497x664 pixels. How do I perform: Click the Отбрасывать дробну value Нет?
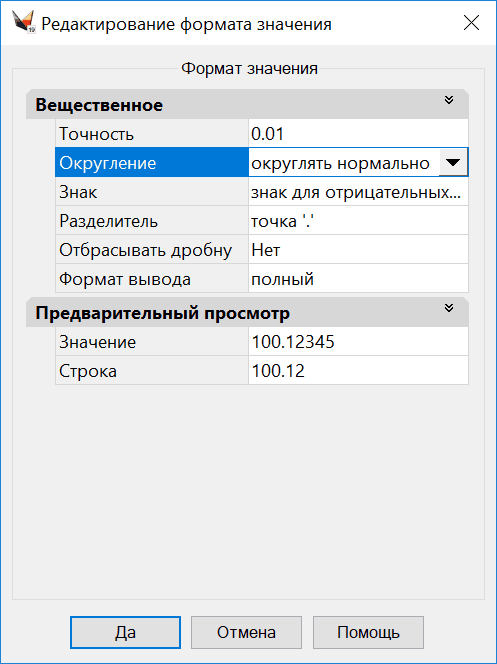click(x=358, y=250)
